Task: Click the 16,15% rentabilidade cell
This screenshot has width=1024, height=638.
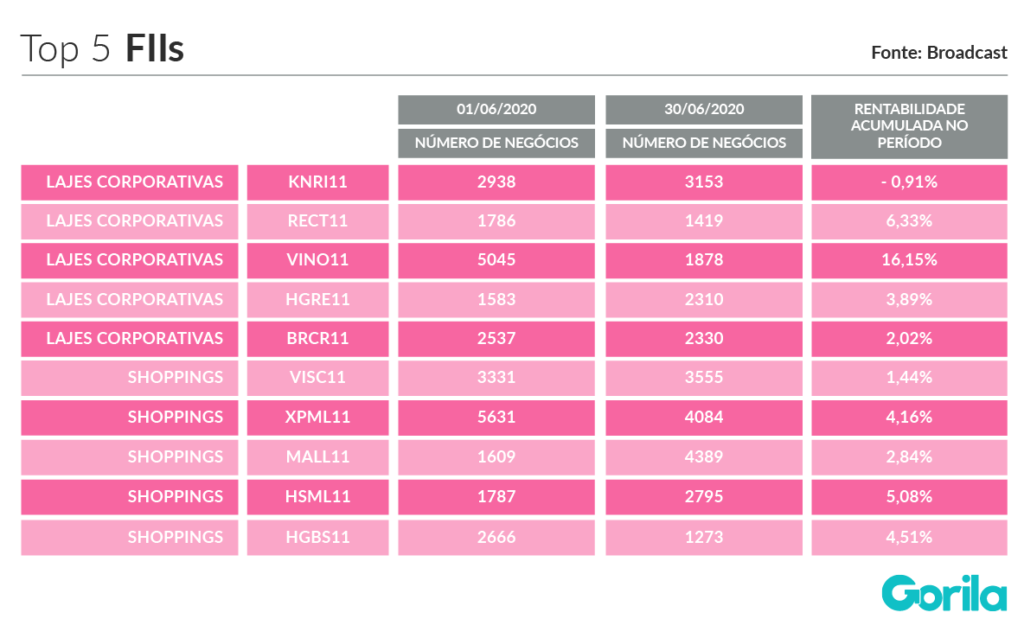Action: tap(909, 260)
